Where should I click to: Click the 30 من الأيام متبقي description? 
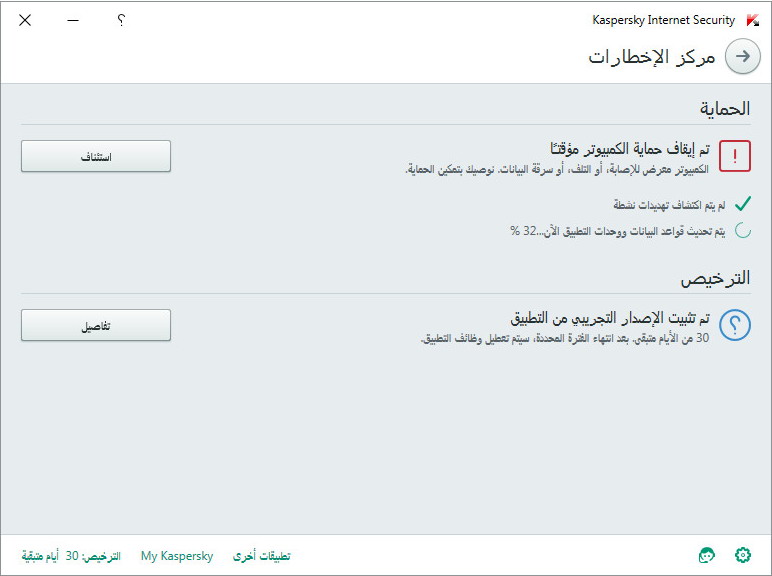point(565,338)
